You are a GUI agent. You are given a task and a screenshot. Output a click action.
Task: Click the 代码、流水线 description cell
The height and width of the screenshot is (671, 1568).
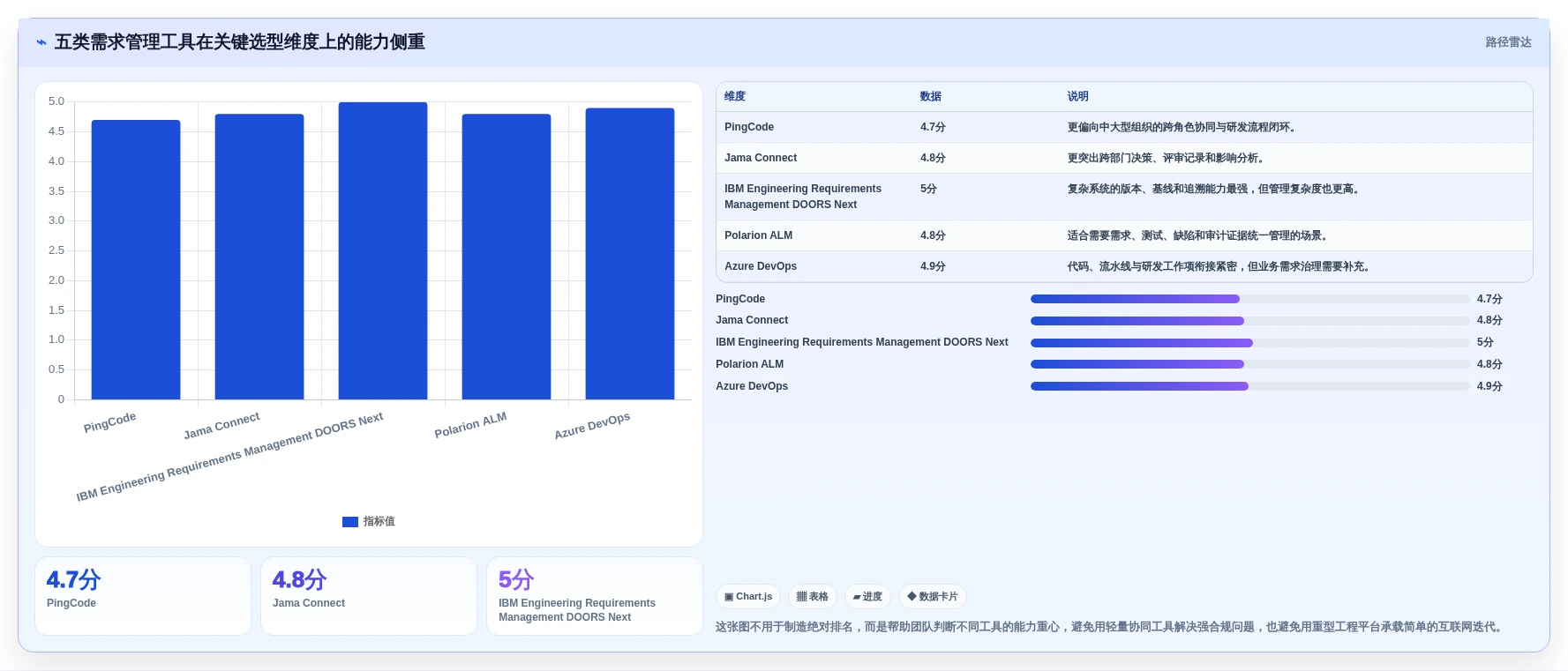pos(1220,266)
